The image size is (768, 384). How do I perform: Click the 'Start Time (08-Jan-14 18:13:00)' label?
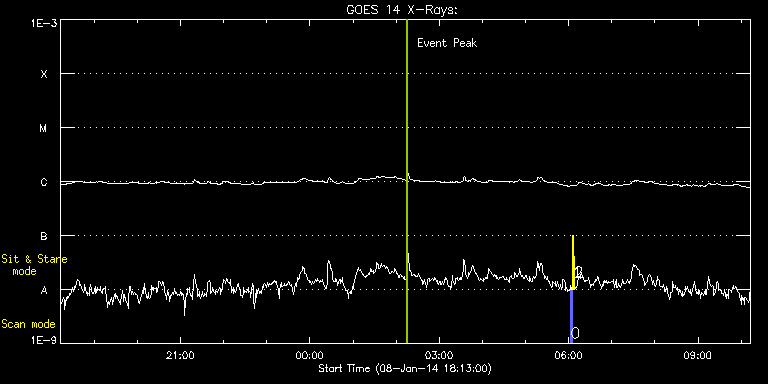point(405,368)
